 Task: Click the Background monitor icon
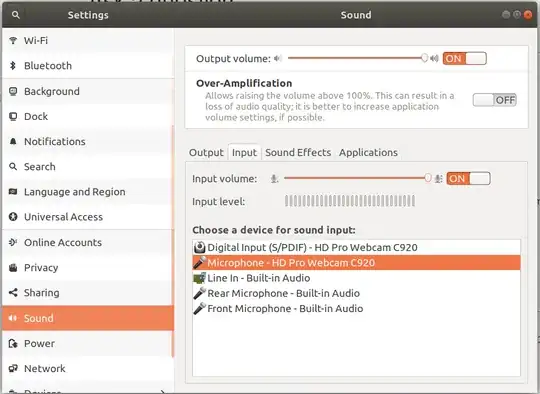(x=13, y=91)
